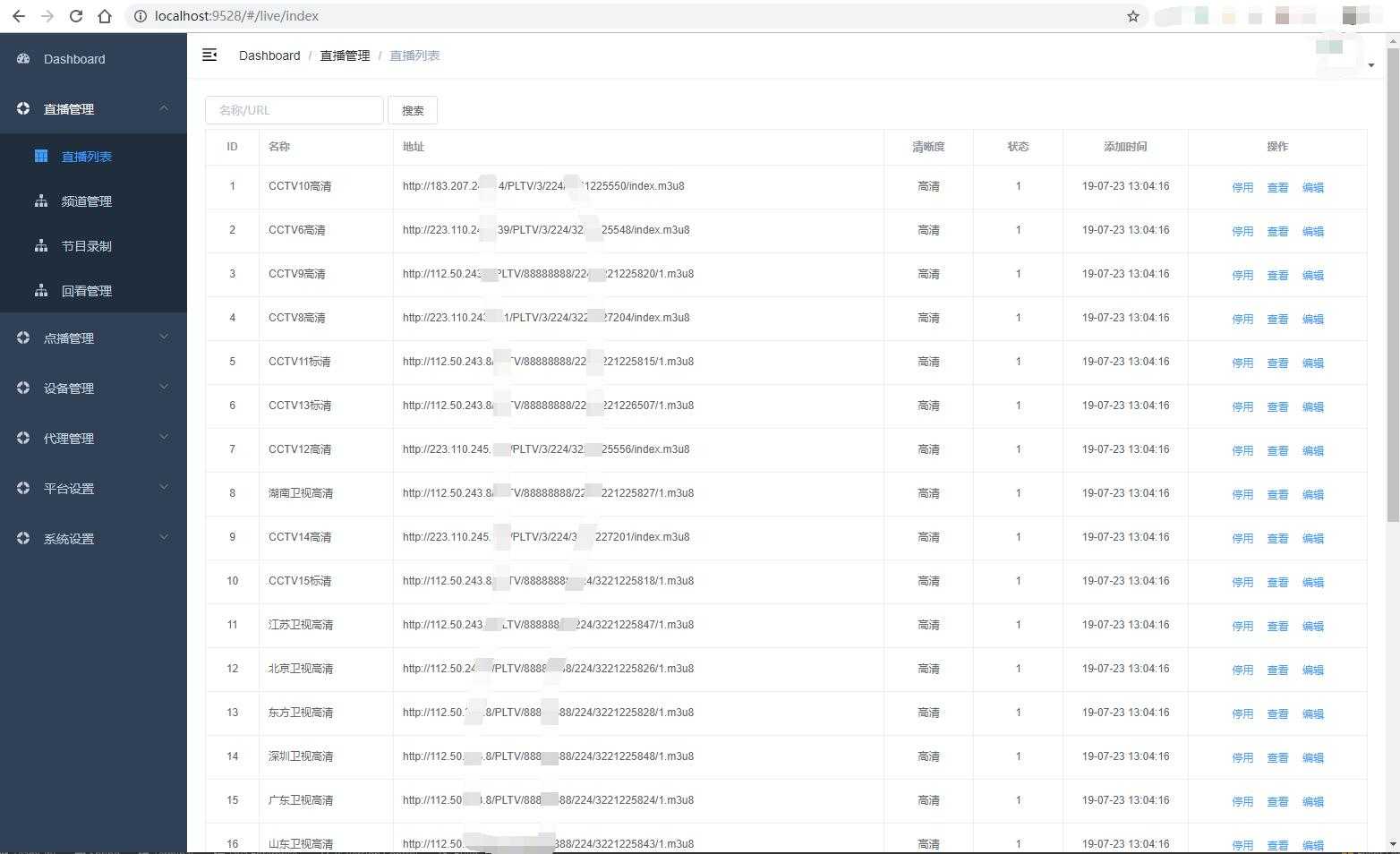Click the Dashboard gauge icon in sidebar
1400x854 pixels.
(23, 58)
